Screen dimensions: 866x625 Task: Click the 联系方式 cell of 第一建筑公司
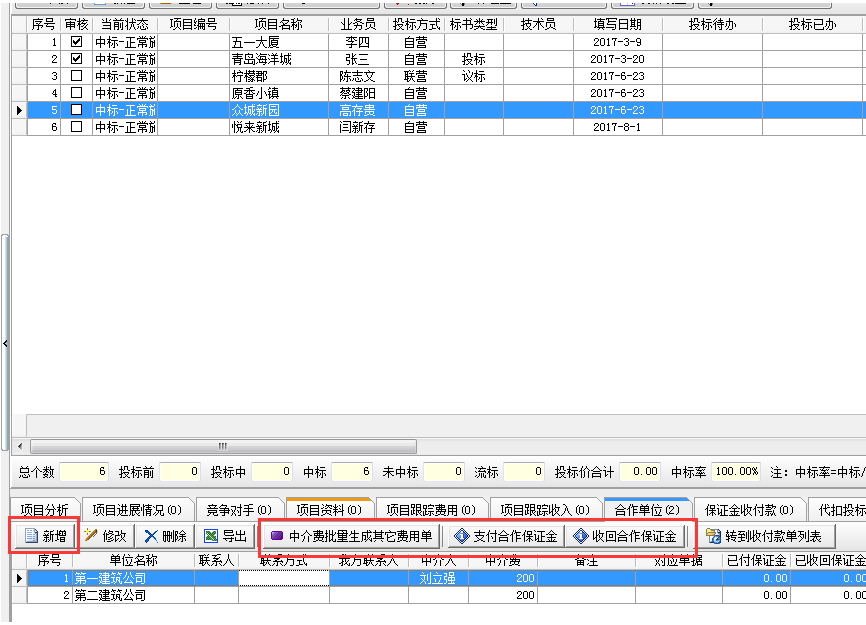click(284, 578)
